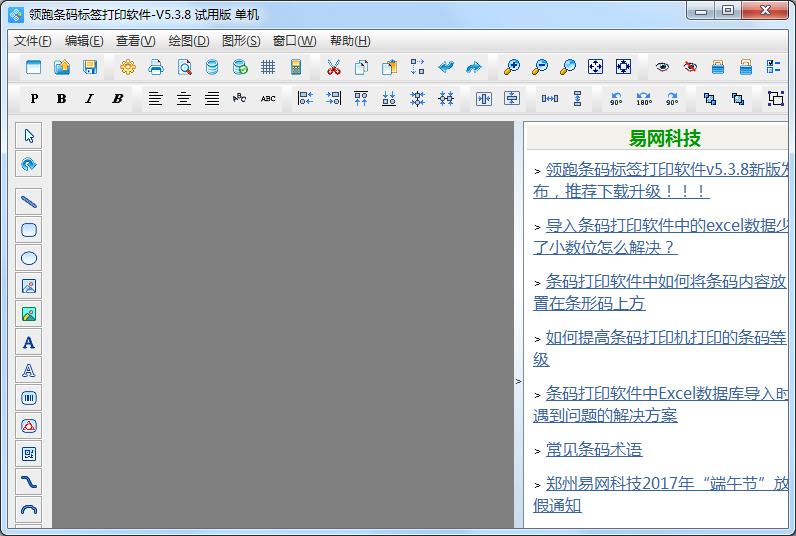Viewport: 796px width, 536px height.
Task: Rotate 180 degrees using the toolbar icon
Action: point(644,98)
